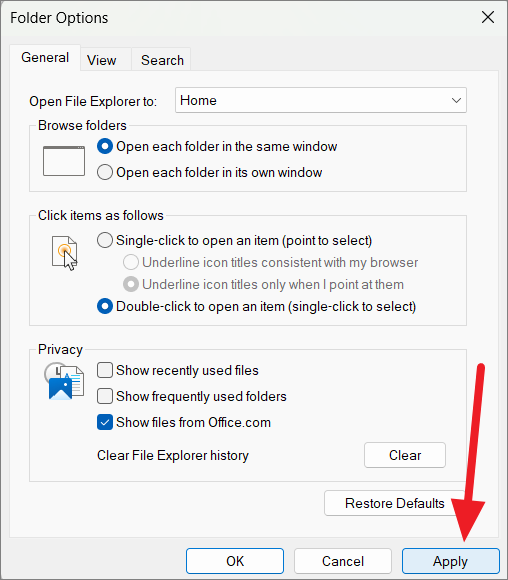This screenshot has width=508, height=580.
Task: Click the single-click cursor document icon
Action: pos(64,253)
